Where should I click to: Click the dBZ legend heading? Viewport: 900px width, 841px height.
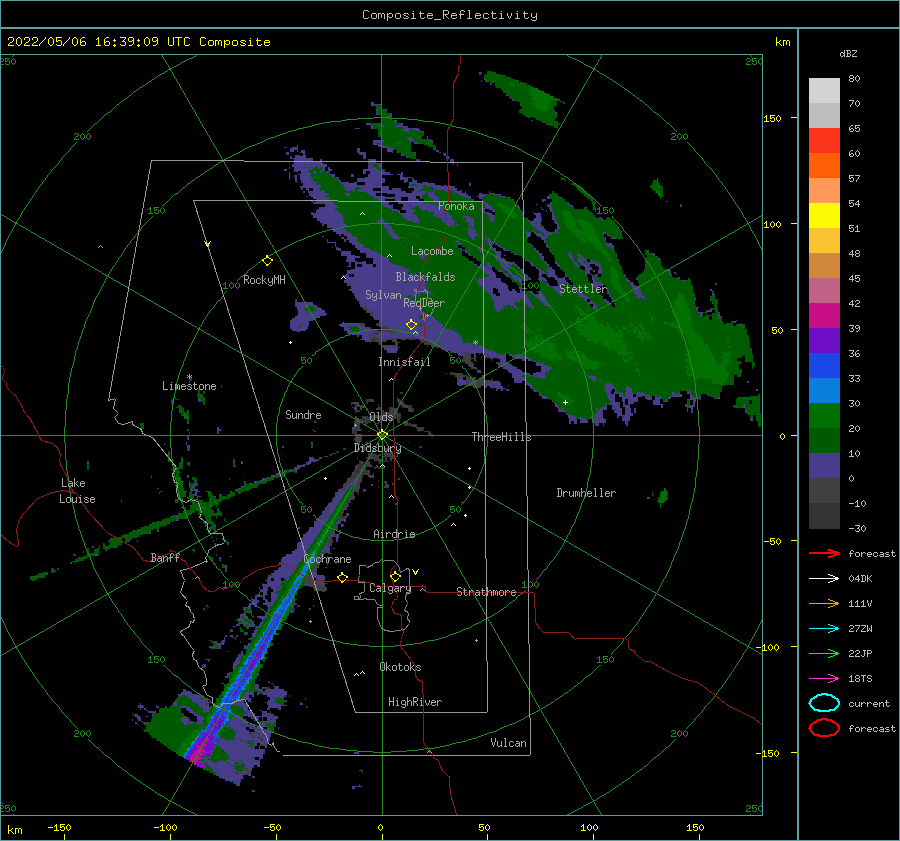pyautogui.click(x=848, y=53)
